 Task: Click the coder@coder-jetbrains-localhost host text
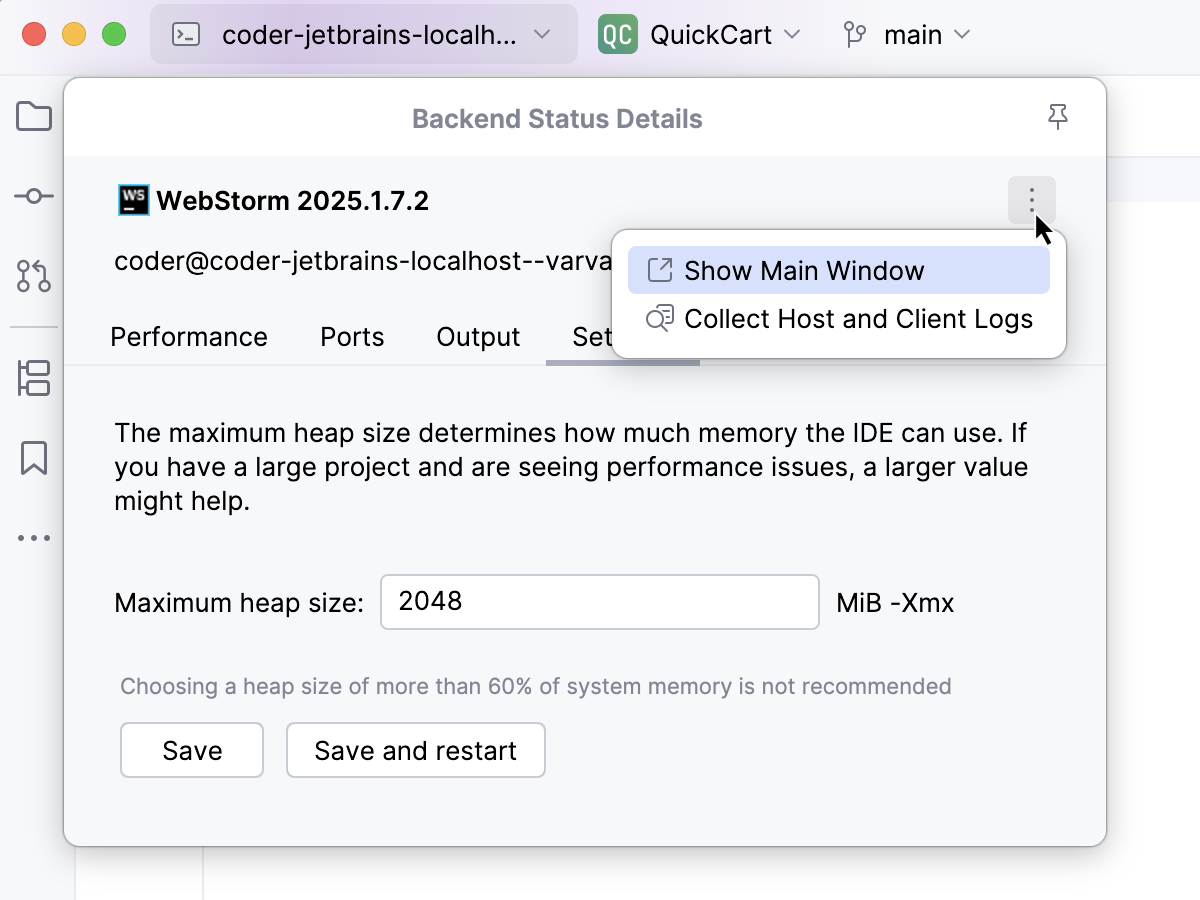pyautogui.click(x=363, y=262)
